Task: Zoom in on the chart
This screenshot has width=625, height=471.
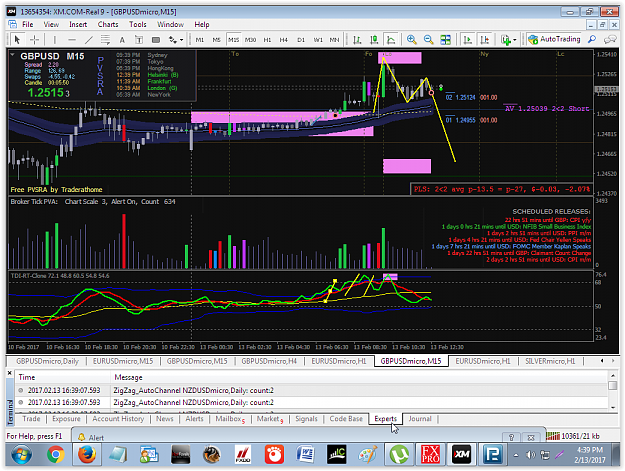Action: coord(411,39)
